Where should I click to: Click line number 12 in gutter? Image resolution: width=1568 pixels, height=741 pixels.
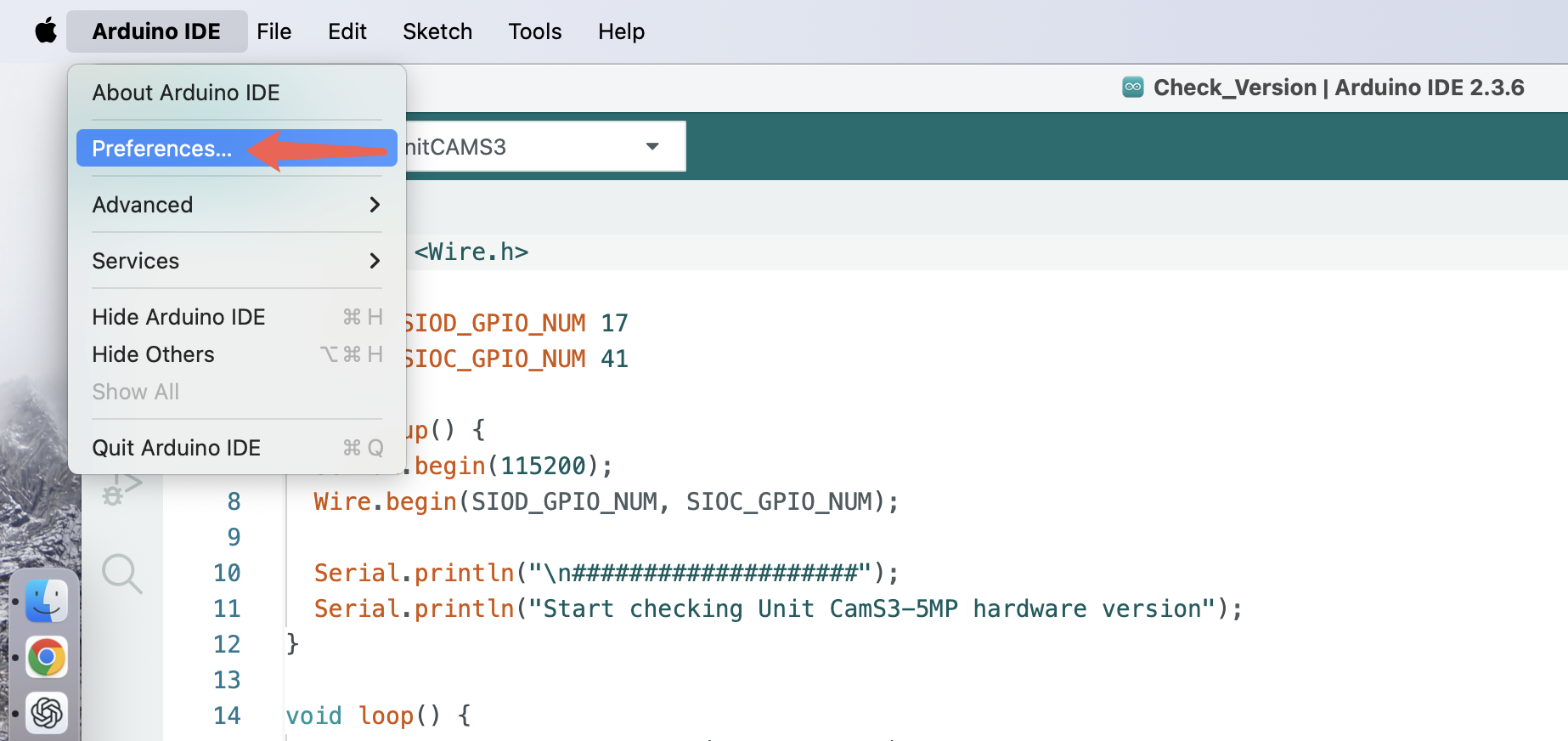(x=227, y=644)
